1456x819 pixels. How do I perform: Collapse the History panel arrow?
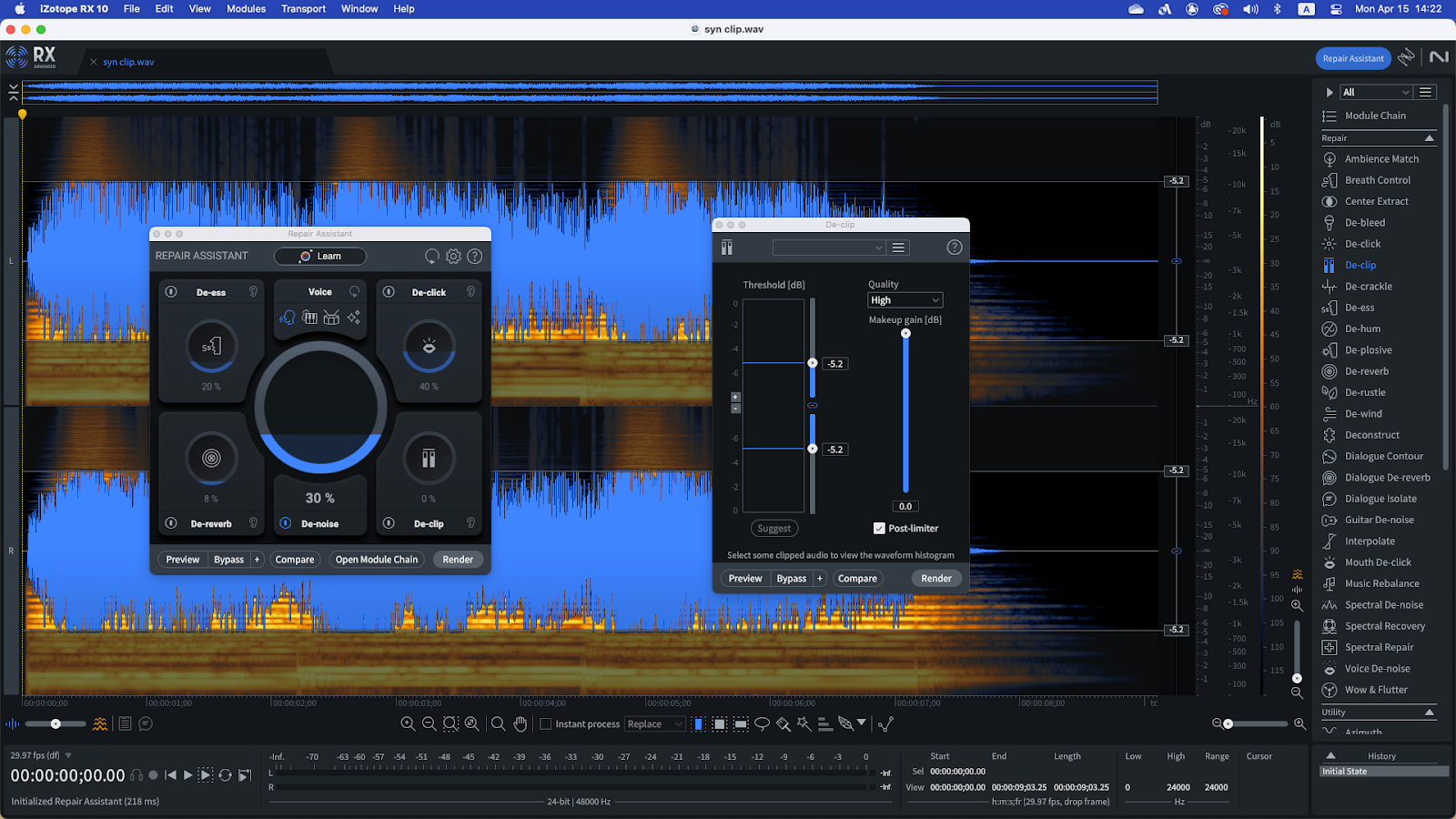(1330, 755)
